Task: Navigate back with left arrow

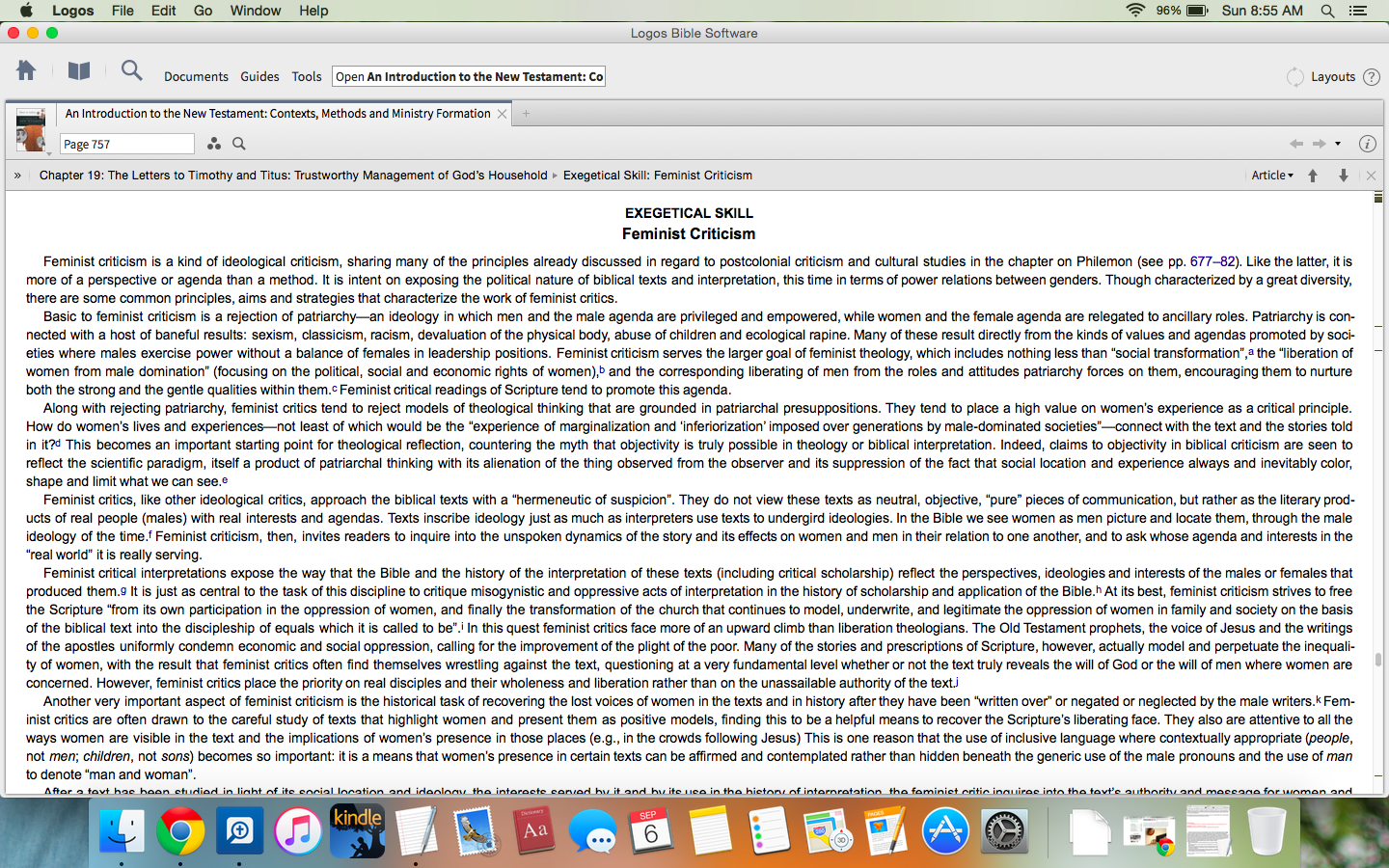Action: (x=1295, y=144)
